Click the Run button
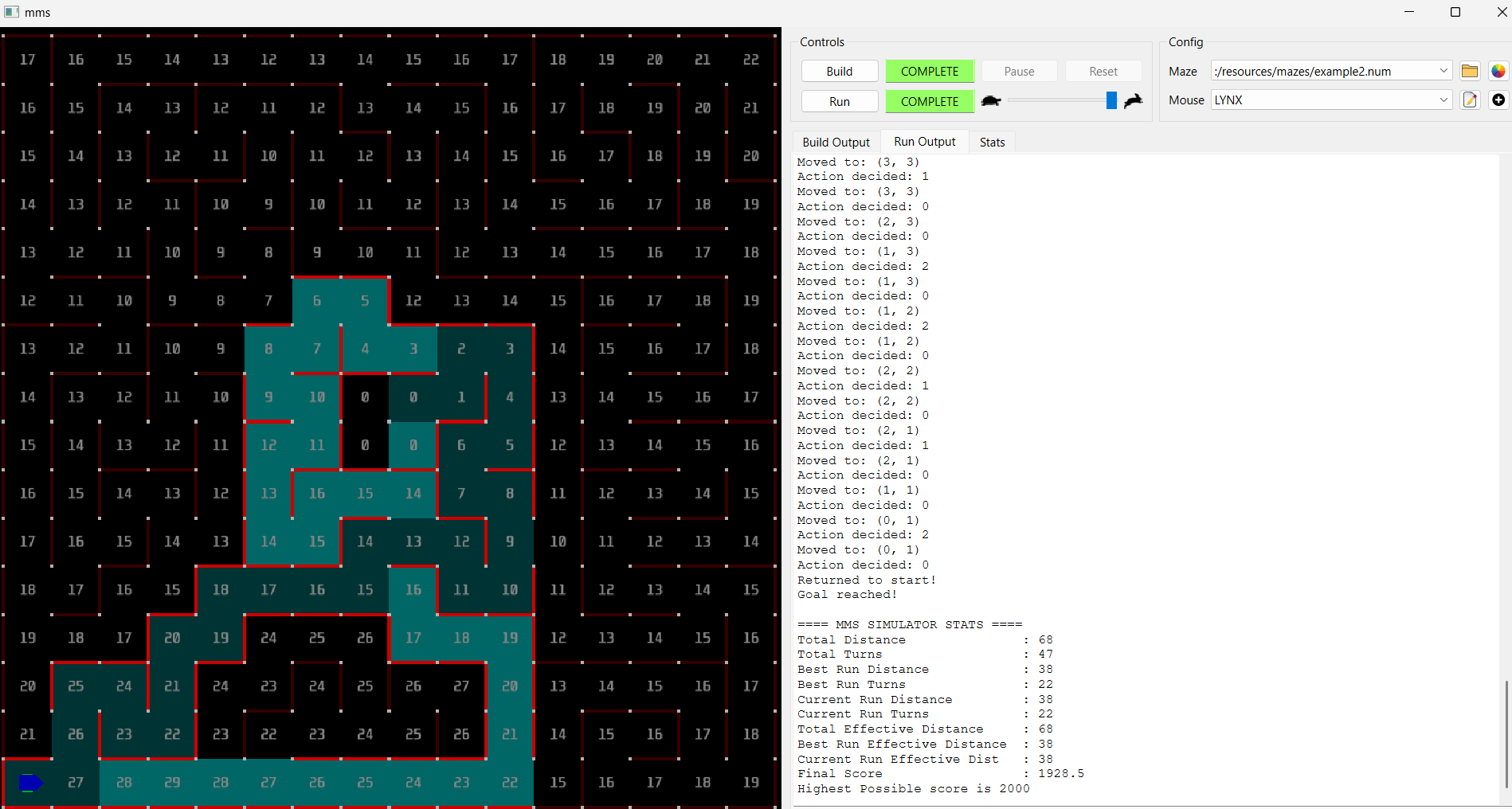 click(x=840, y=101)
